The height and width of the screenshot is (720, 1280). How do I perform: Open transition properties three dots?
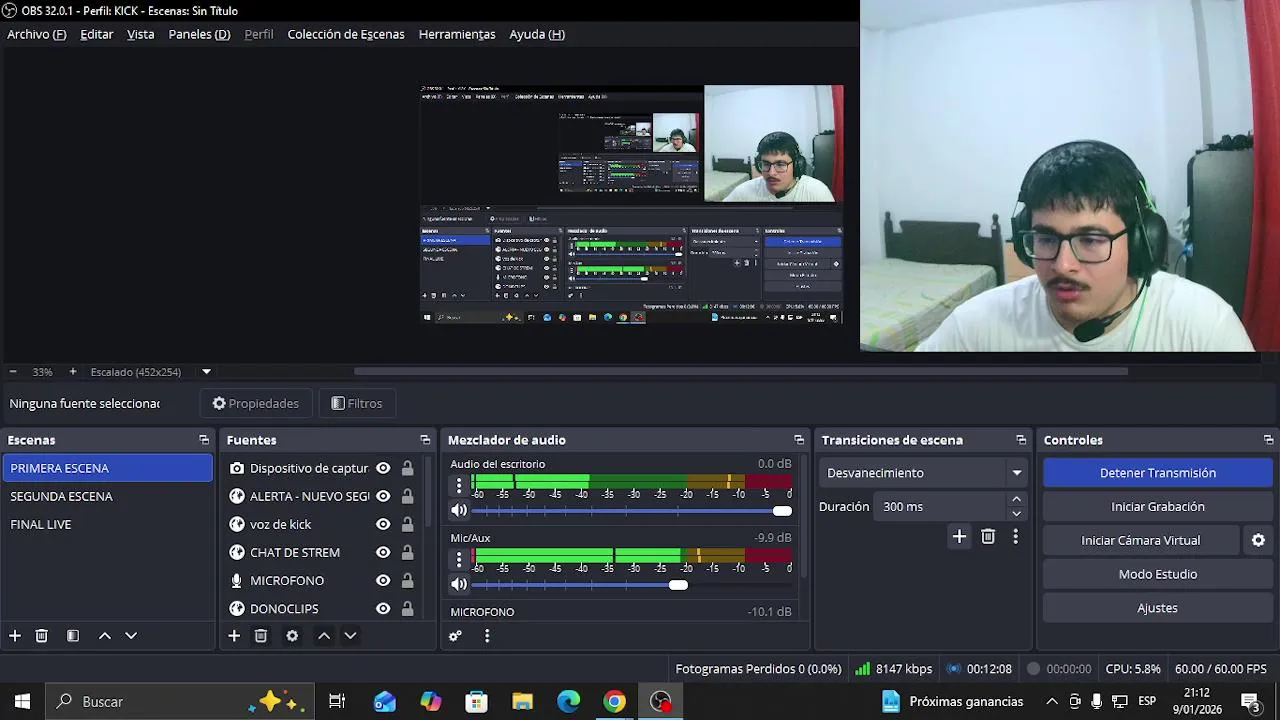pyautogui.click(x=1015, y=537)
